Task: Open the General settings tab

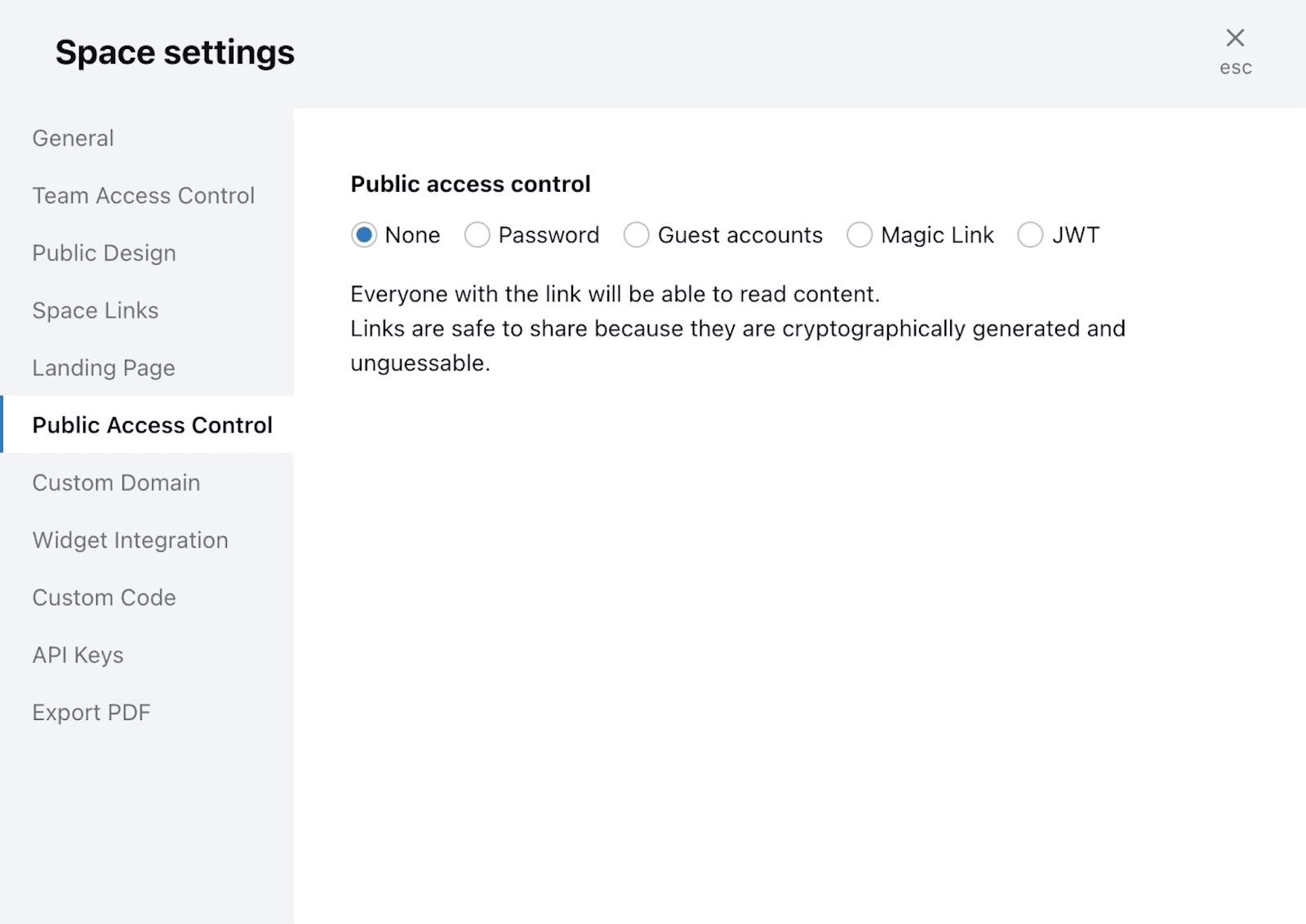Action: (x=73, y=138)
